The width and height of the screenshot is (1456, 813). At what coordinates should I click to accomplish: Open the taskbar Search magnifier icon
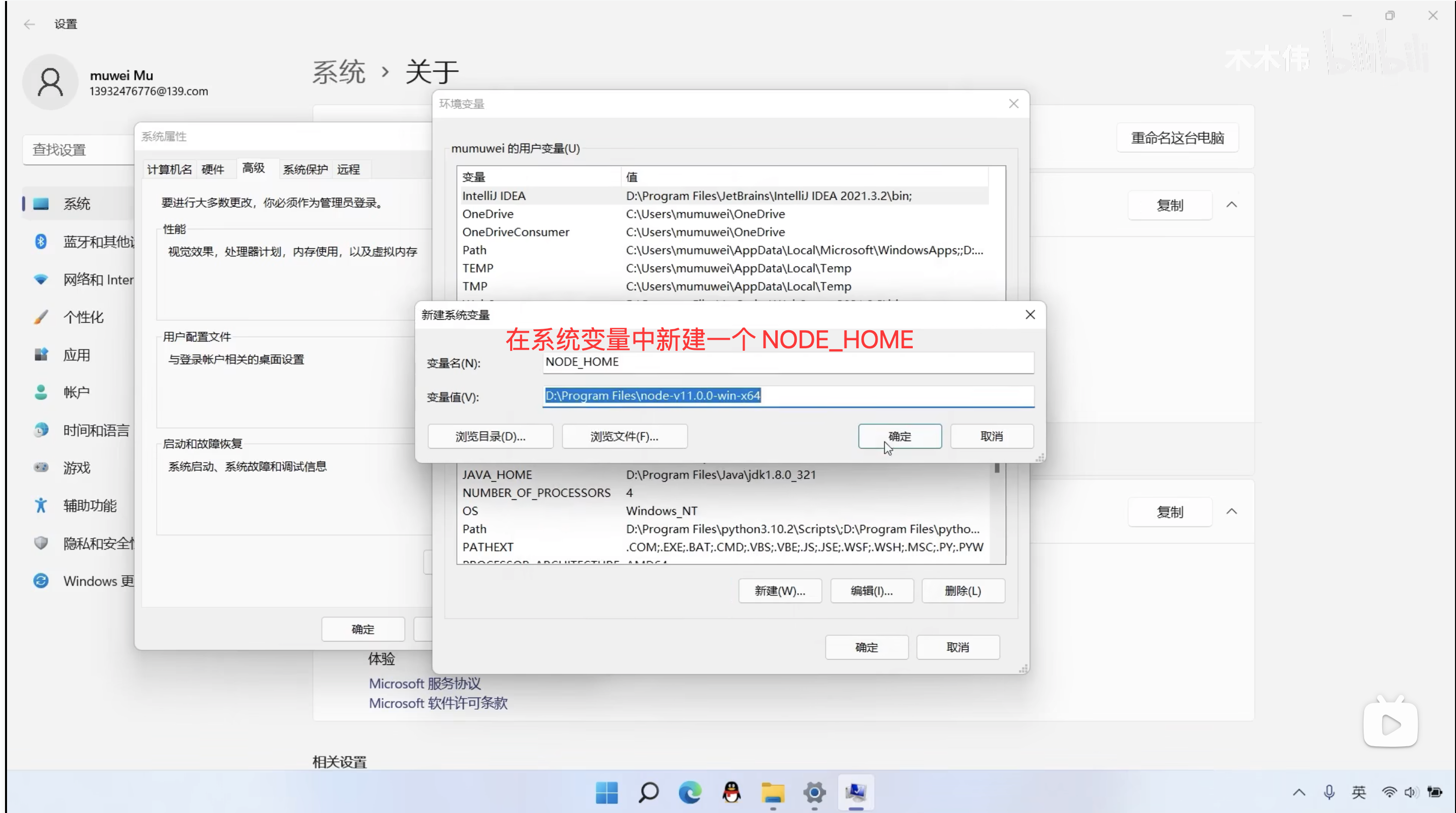coord(648,792)
